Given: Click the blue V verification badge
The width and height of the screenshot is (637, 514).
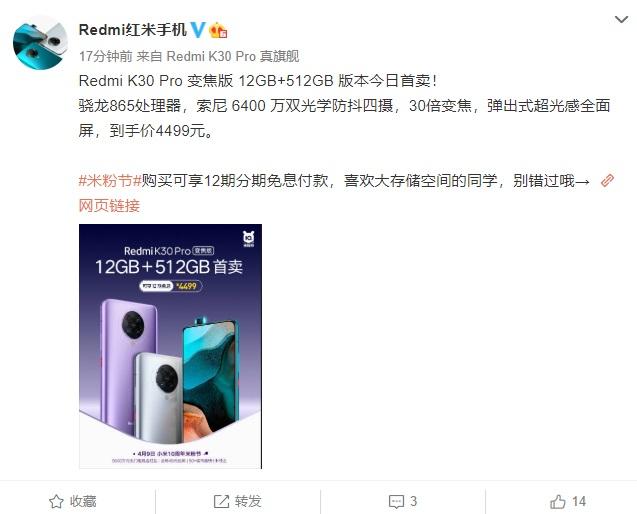Looking at the screenshot, I should [x=198, y=30].
